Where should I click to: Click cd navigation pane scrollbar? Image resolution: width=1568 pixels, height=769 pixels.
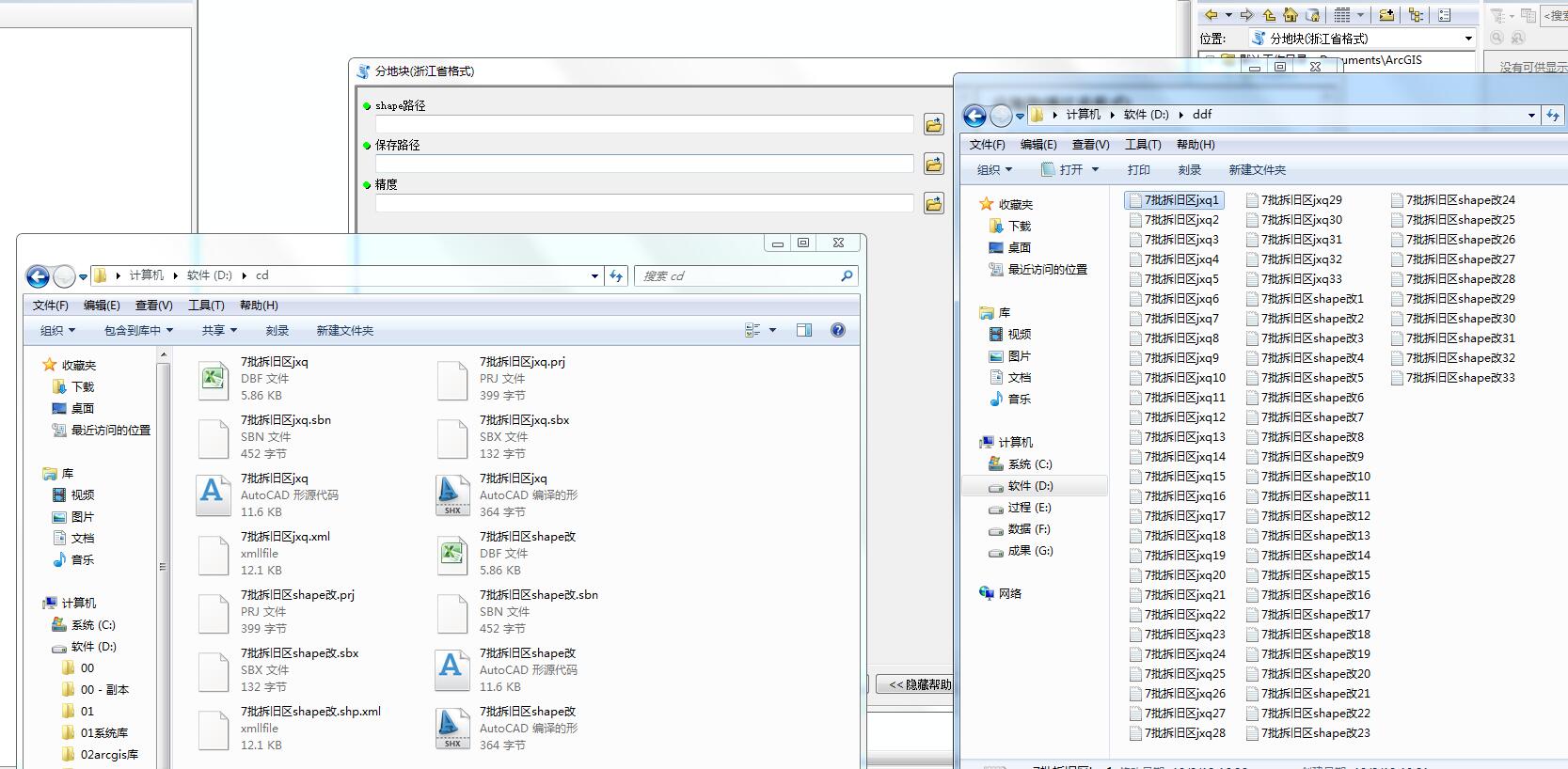point(163,566)
